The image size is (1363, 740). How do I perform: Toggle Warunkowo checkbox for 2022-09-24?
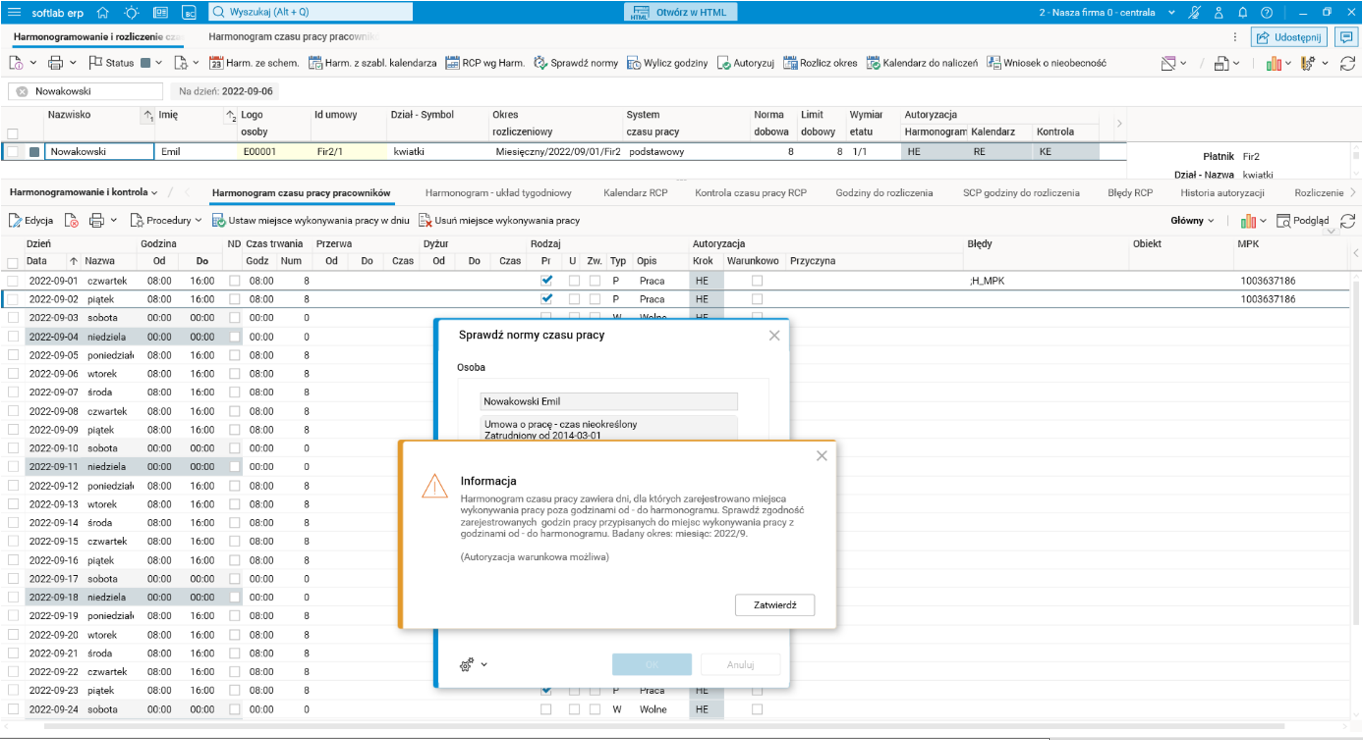(x=757, y=709)
